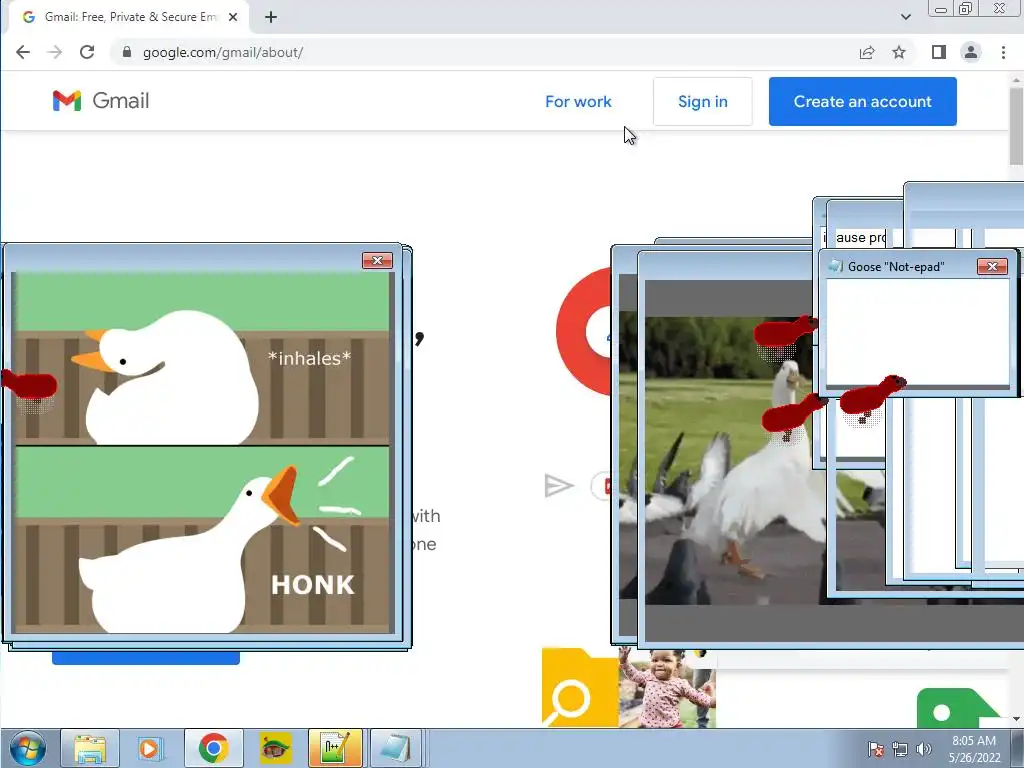The width and height of the screenshot is (1024, 768).
Task: Open the Windows Start button
Action: (x=27, y=748)
